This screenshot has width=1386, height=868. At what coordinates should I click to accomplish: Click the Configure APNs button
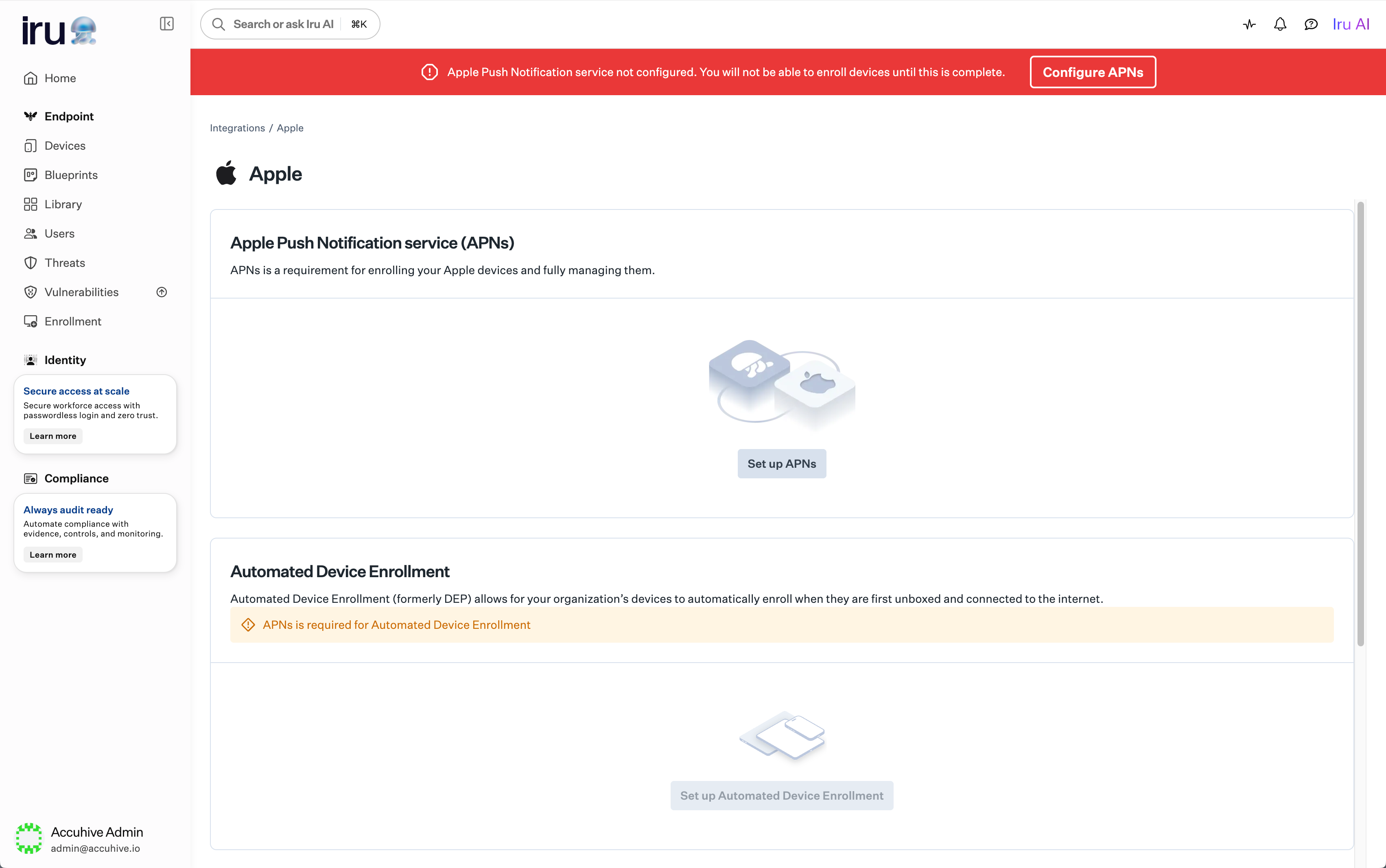[1092, 72]
